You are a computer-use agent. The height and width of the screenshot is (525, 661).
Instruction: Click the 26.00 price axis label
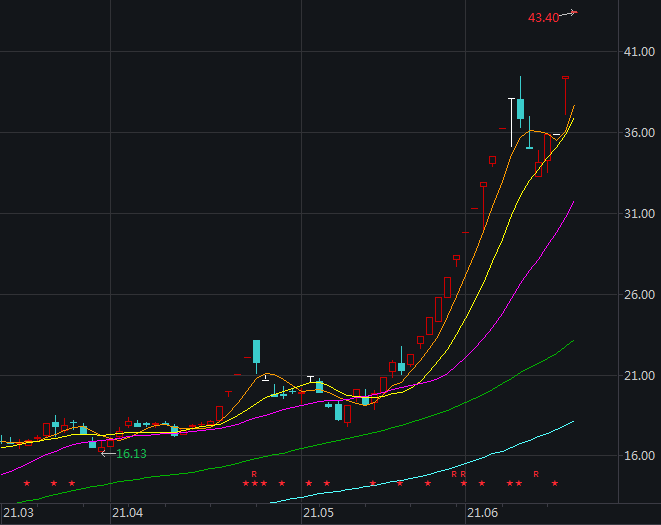634,295
